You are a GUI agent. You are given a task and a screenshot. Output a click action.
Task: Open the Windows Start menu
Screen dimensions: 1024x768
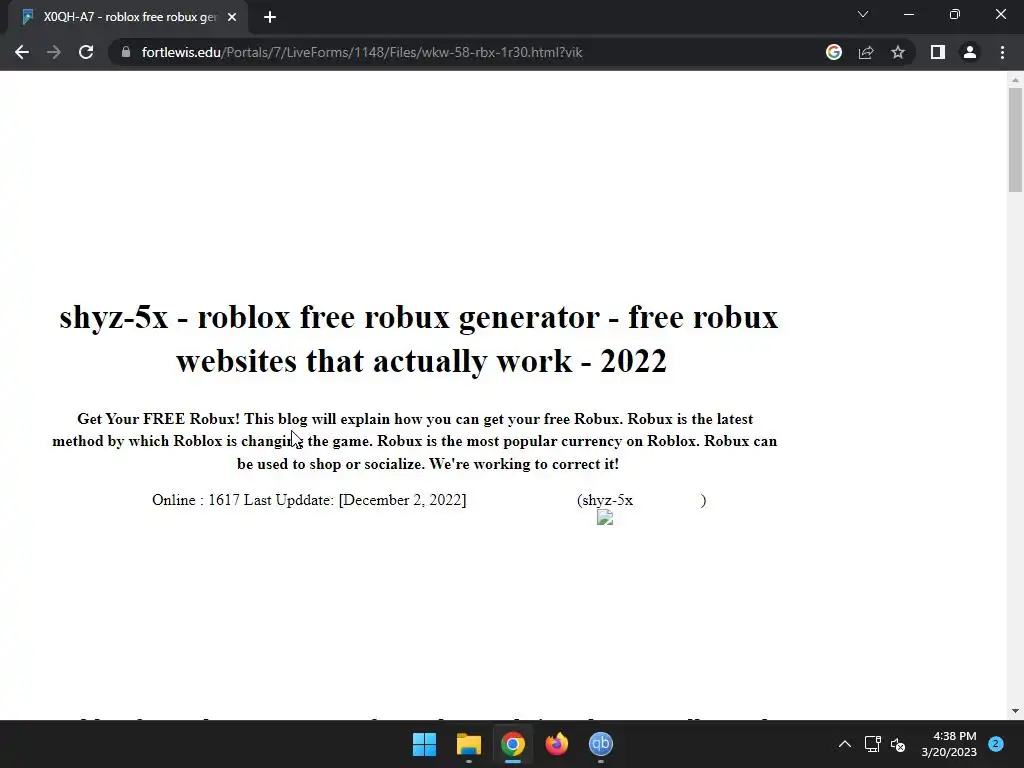click(x=424, y=744)
